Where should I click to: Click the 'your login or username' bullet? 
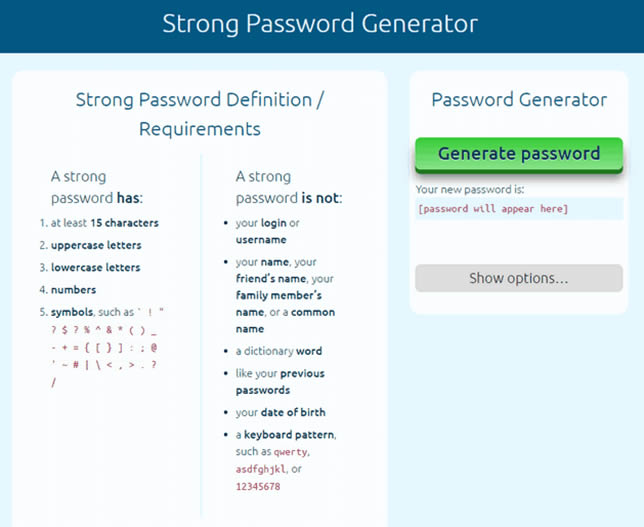tap(267, 231)
